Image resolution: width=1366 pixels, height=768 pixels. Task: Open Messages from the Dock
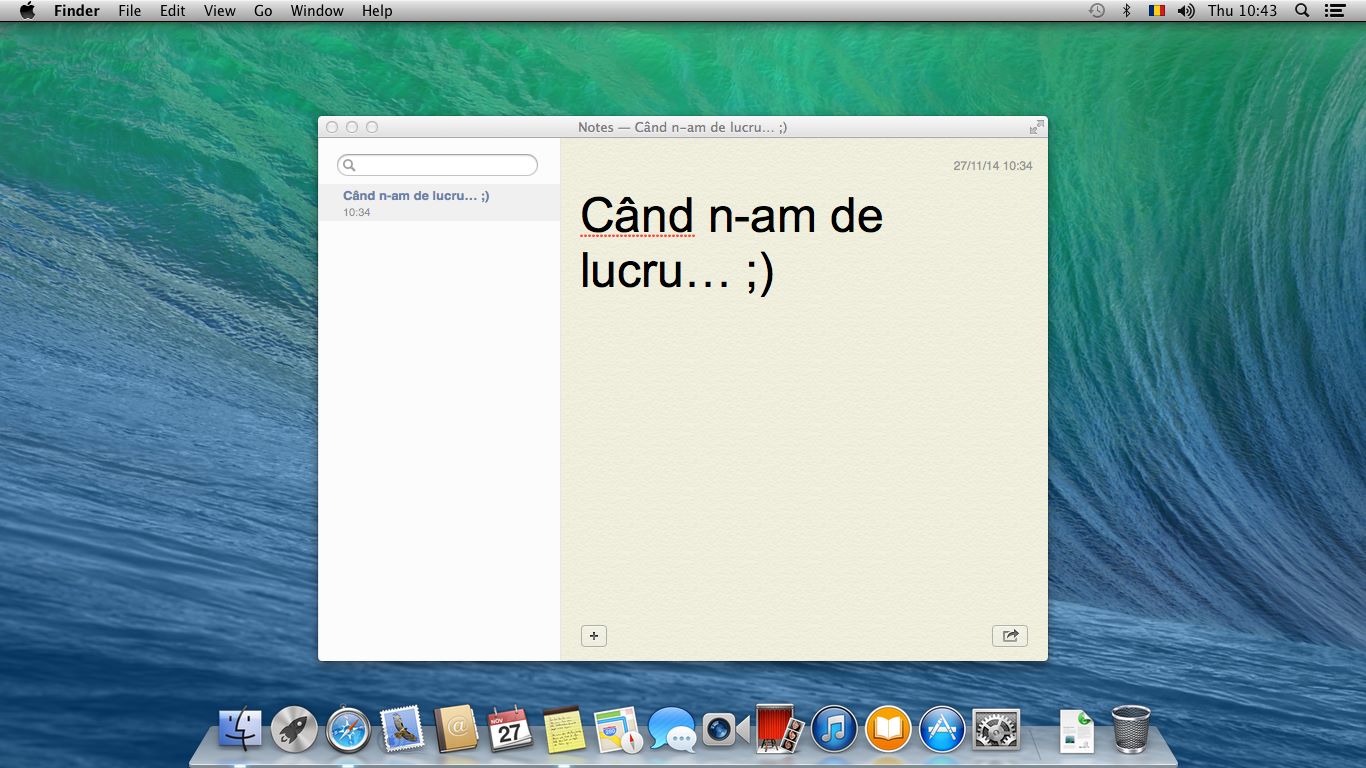point(671,730)
